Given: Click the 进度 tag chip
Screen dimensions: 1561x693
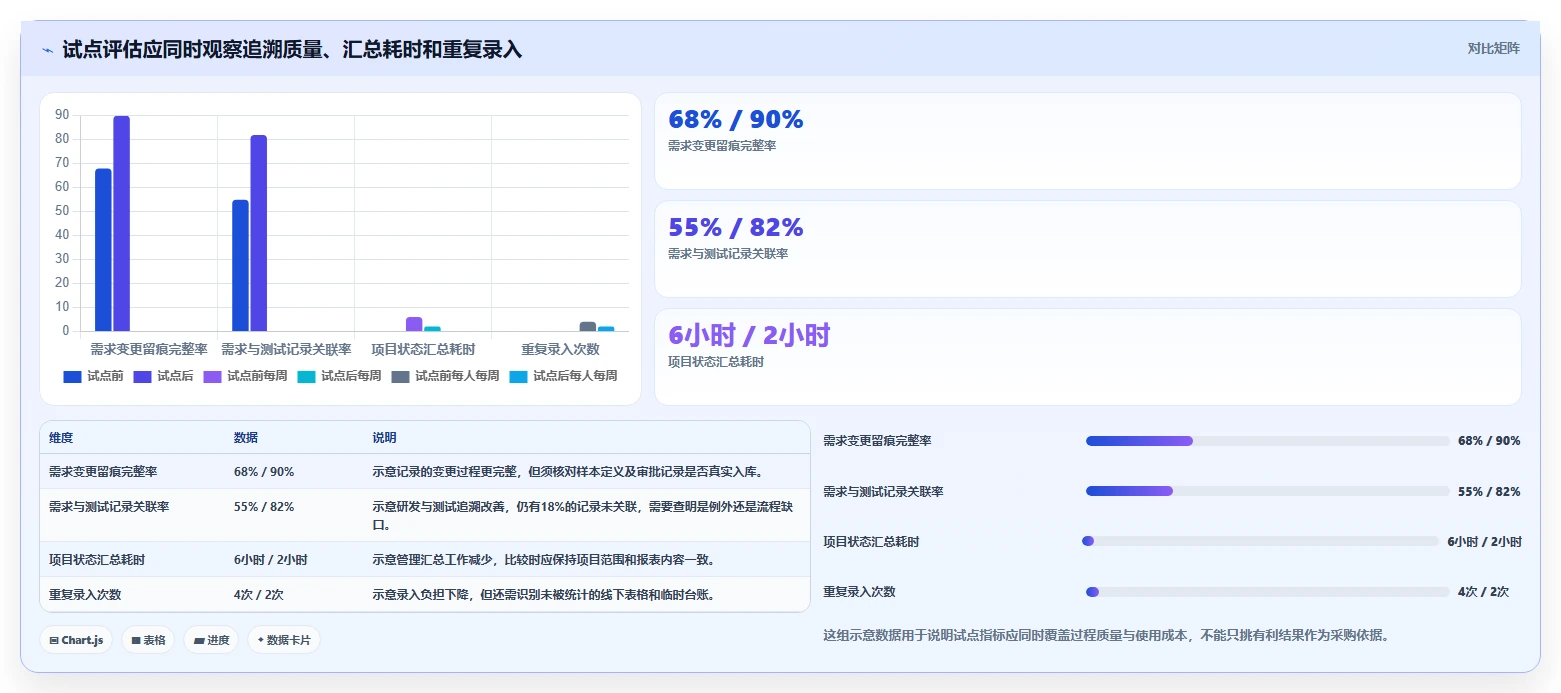Looking at the screenshot, I should tap(211, 640).
